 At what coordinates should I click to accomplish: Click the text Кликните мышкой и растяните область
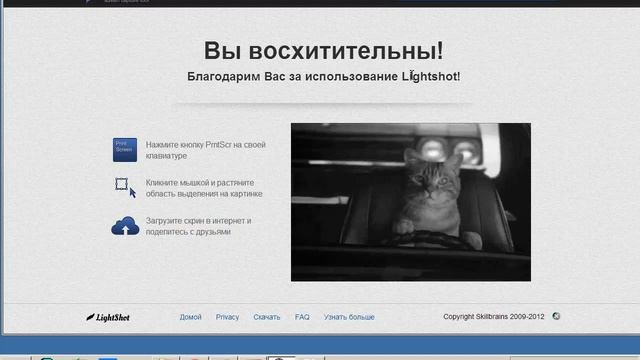(x=204, y=188)
